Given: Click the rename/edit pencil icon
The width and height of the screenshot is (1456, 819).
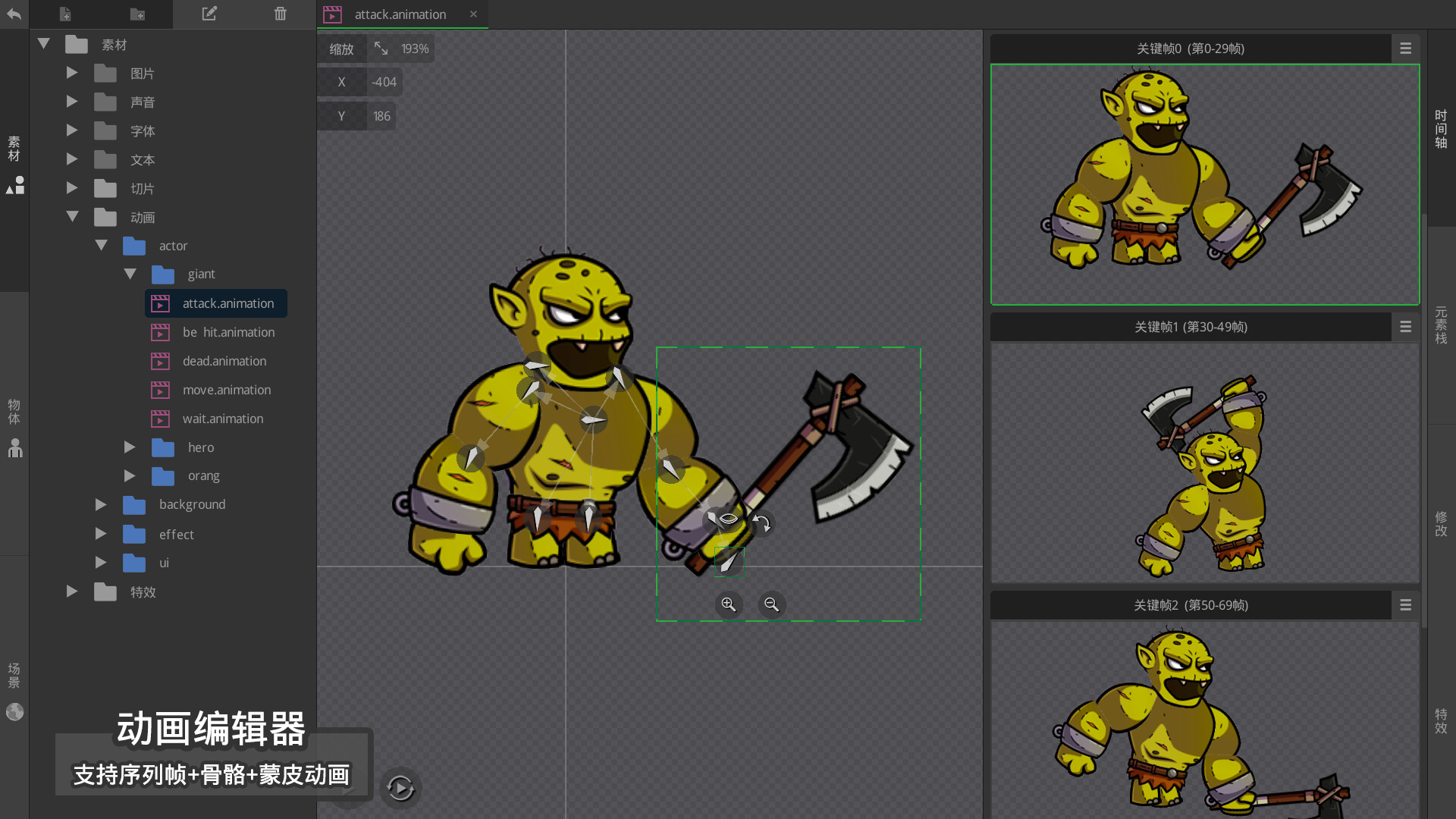Looking at the screenshot, I should pos(209,14).
